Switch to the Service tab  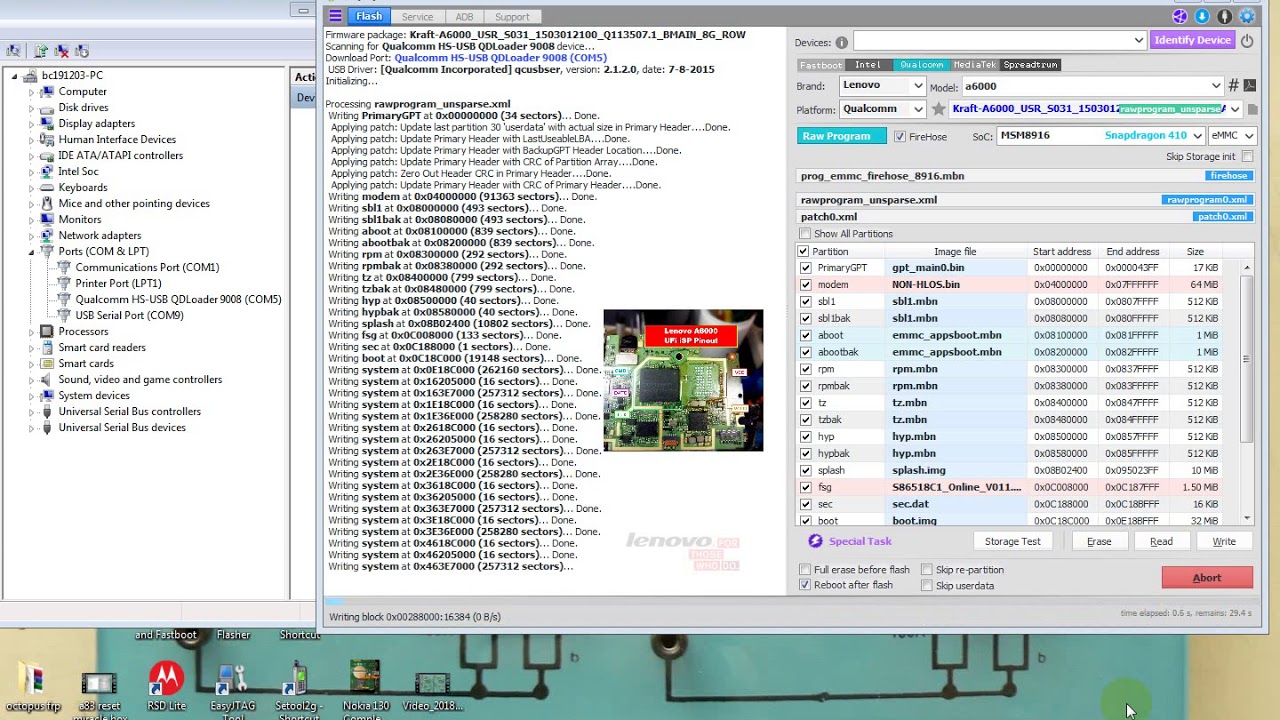click(x=417, y=16)
